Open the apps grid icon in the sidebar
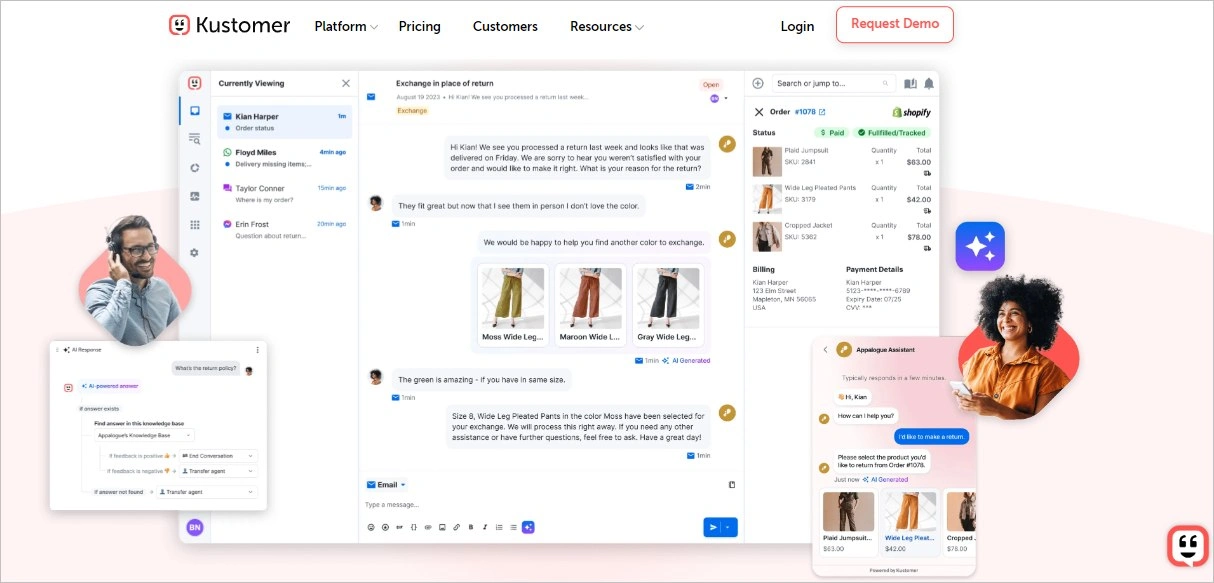Screen dimensions: 1214x583 point(195,225)
